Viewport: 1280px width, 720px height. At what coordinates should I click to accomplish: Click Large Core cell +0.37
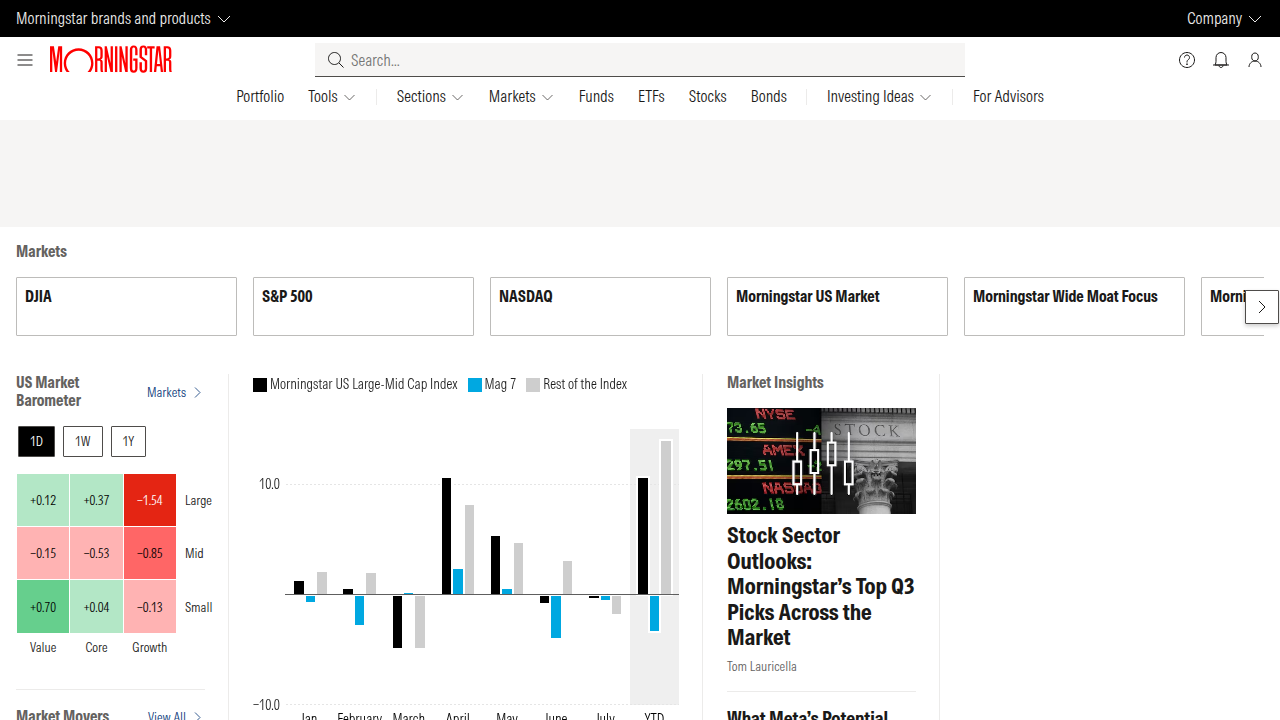click(x=97, y=500)
